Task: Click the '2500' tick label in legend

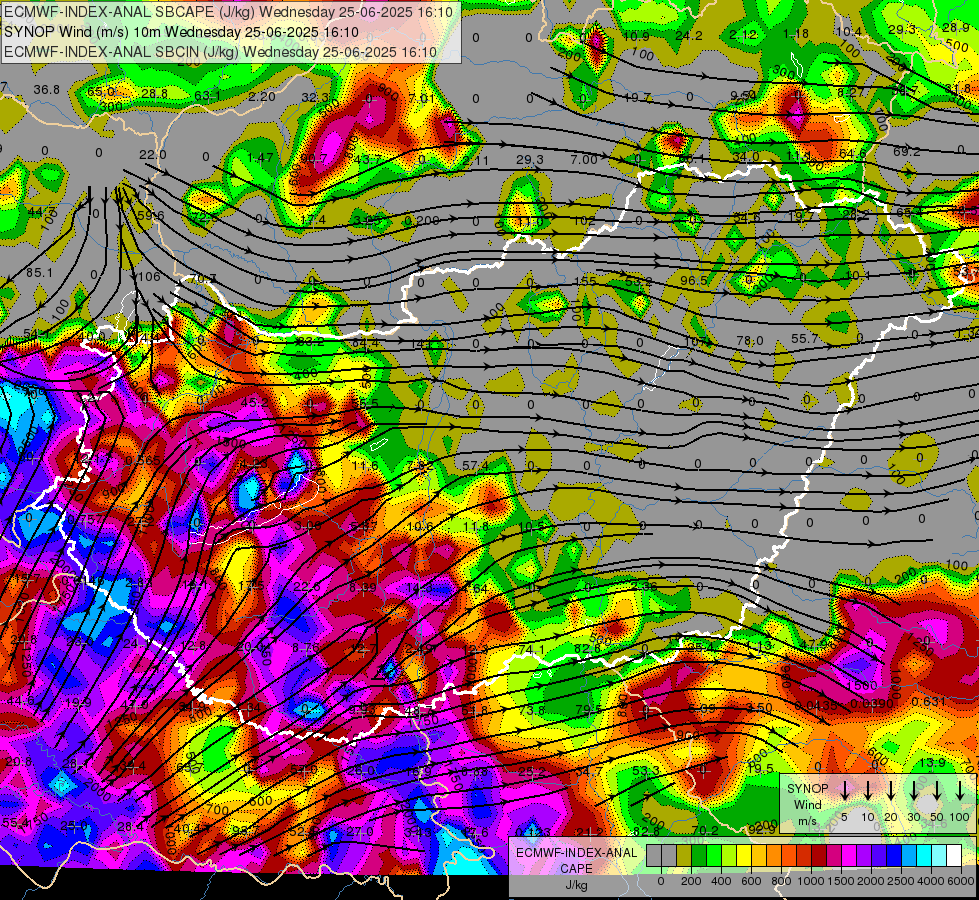Action: (x=901, y=881)
